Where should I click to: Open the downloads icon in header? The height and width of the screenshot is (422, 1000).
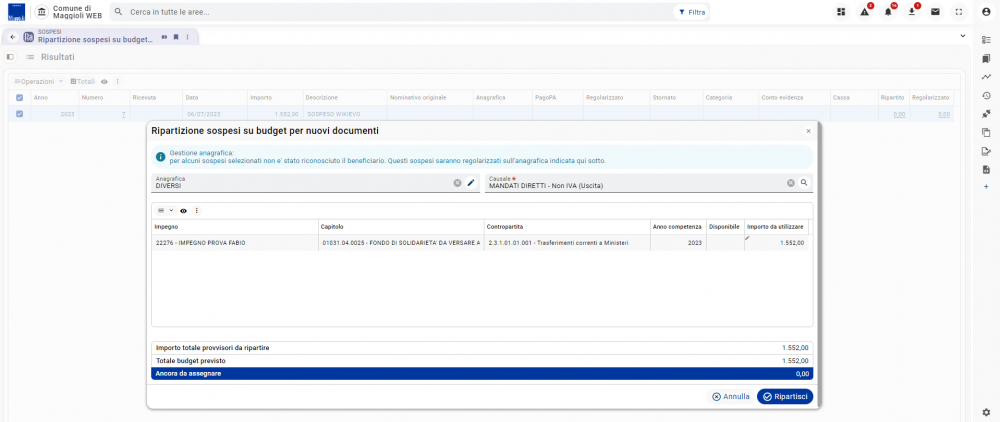coord(911,12)
